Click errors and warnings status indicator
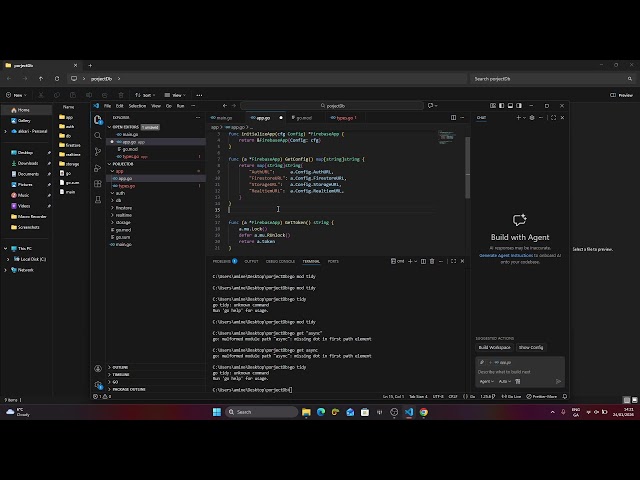This screenshot has width=640, height=480. (102, 396)
